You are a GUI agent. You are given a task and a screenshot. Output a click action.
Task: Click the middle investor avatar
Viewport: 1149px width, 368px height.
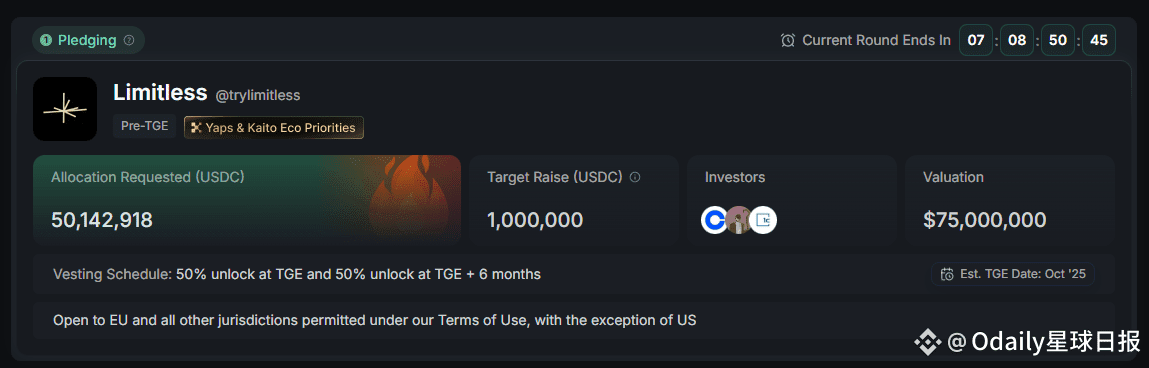click(739, 220)
